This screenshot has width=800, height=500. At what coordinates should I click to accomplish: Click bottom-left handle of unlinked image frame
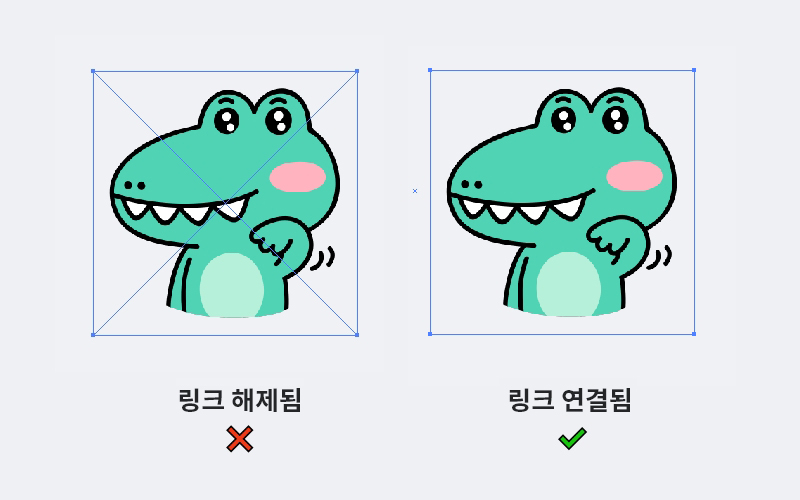[x=93, y=335]
